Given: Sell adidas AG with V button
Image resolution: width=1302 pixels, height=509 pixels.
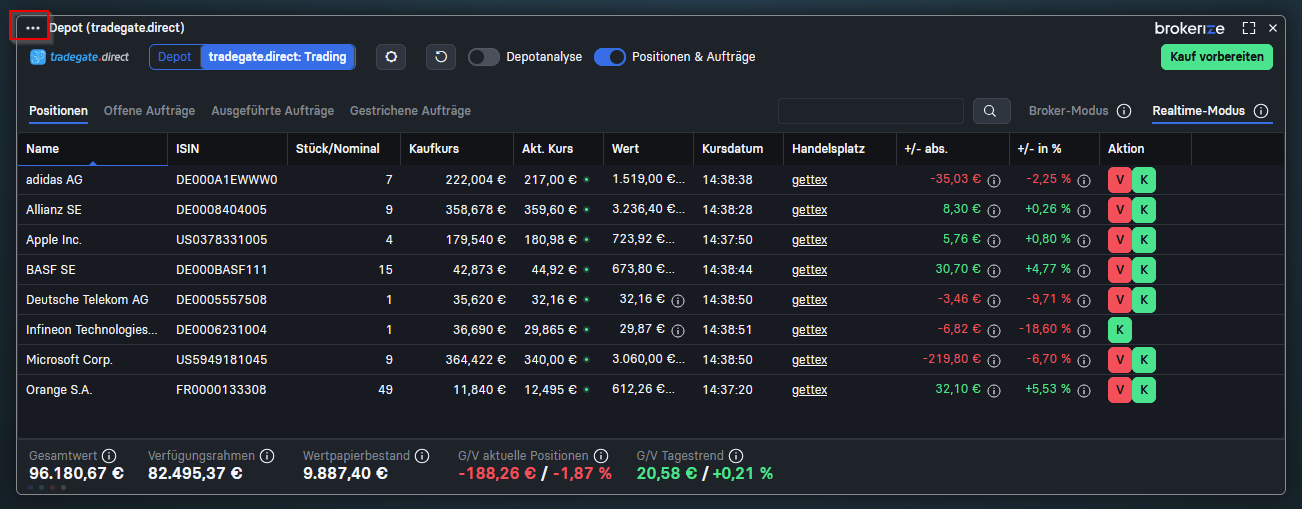Looking at the screenshot, I should point(1119,181).
